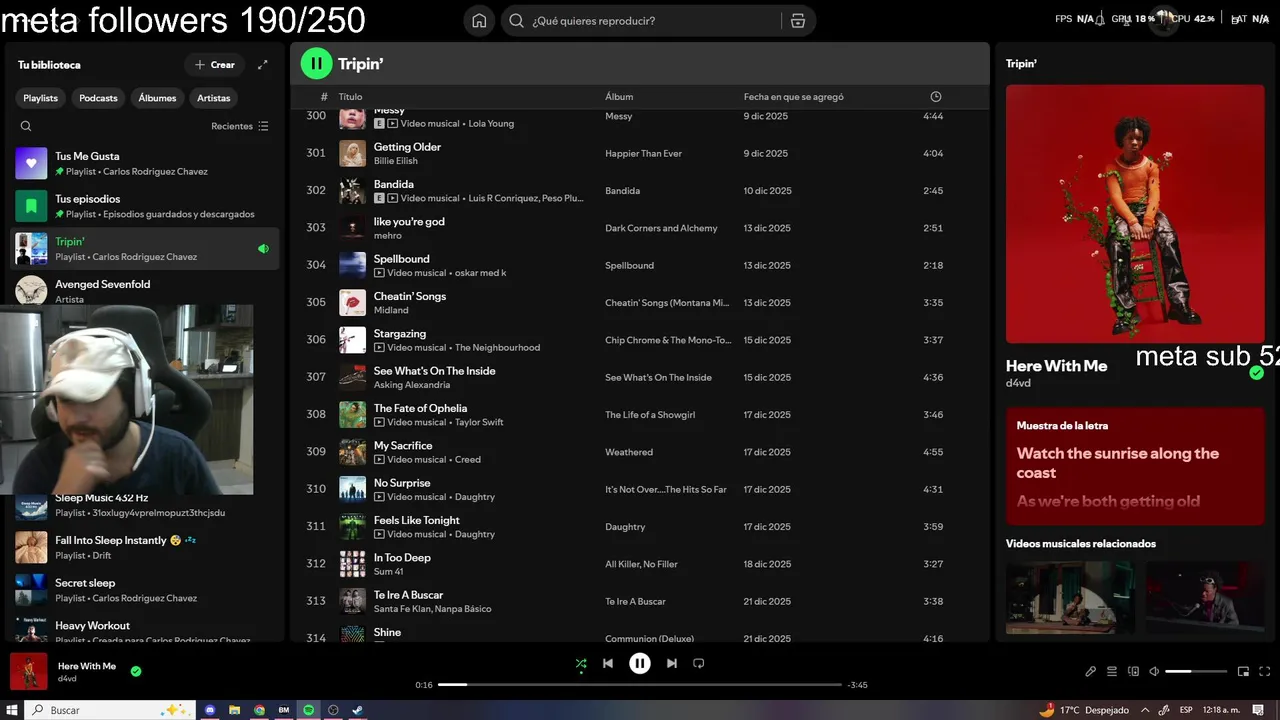Open the Recientes sort dropdown
The width and height of the screenshot is (1280, 720).
coord(240,126)
